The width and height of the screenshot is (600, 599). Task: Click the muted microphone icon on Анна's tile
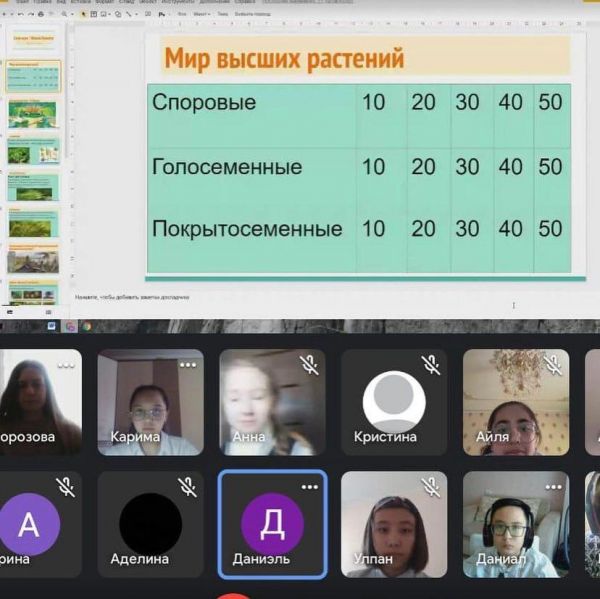click(x=309, y=366)
